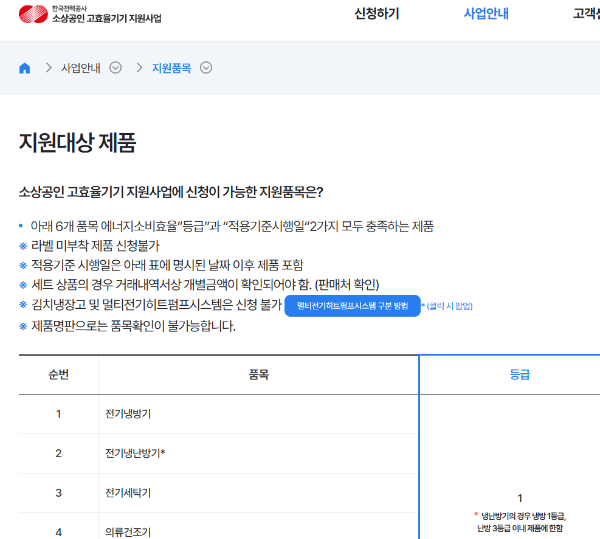Select the 전기세탁기 table row

tap(218, 493)
